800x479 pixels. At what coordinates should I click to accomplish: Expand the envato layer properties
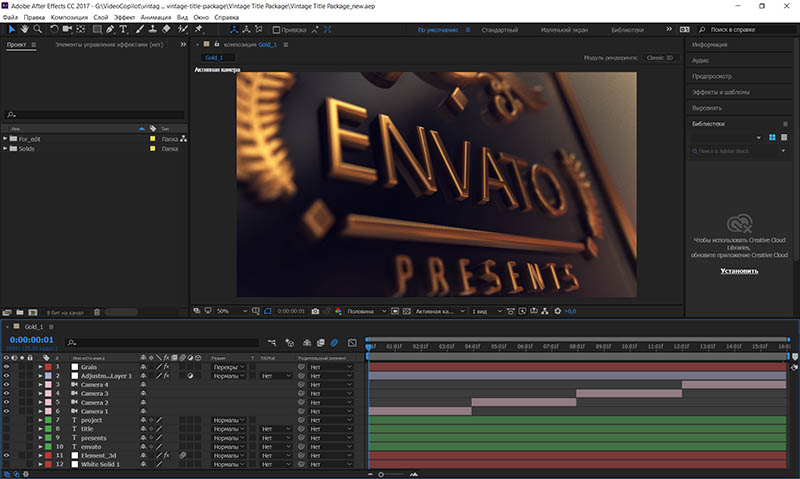tap(40, 446)
